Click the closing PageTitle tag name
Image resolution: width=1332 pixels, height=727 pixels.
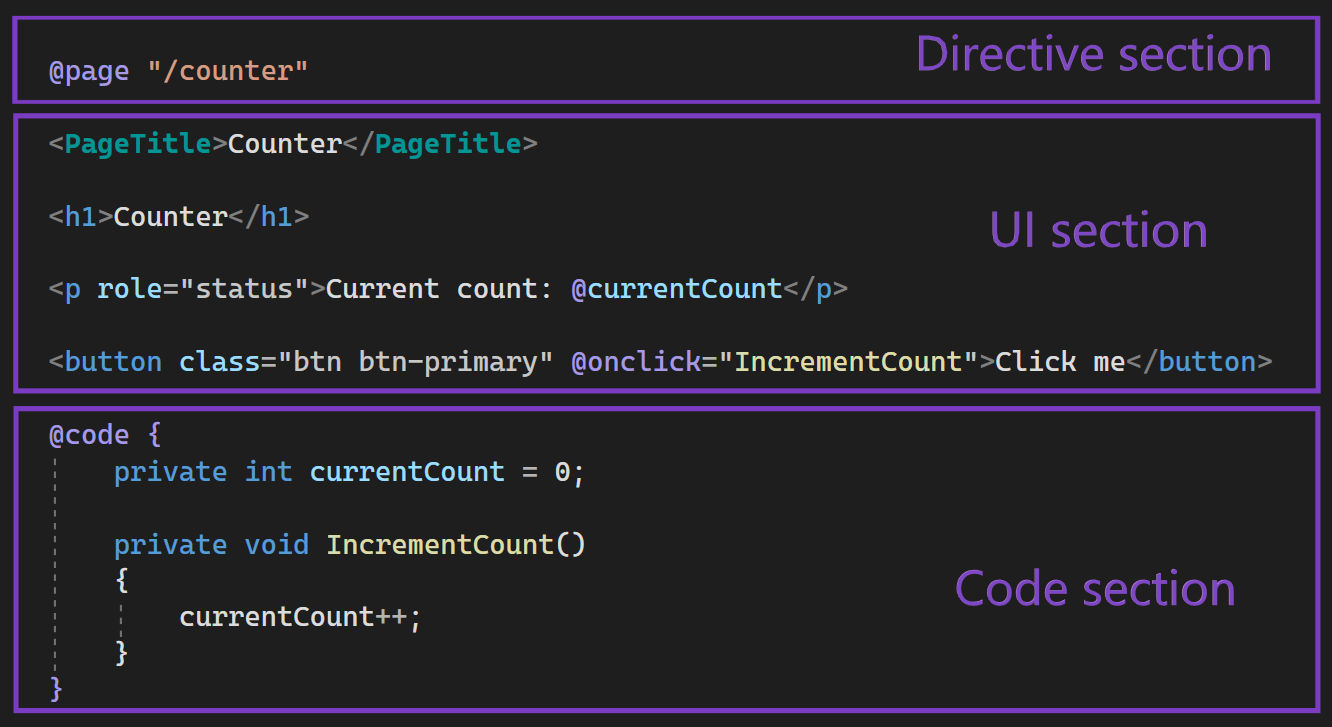[x=448, y=144]
